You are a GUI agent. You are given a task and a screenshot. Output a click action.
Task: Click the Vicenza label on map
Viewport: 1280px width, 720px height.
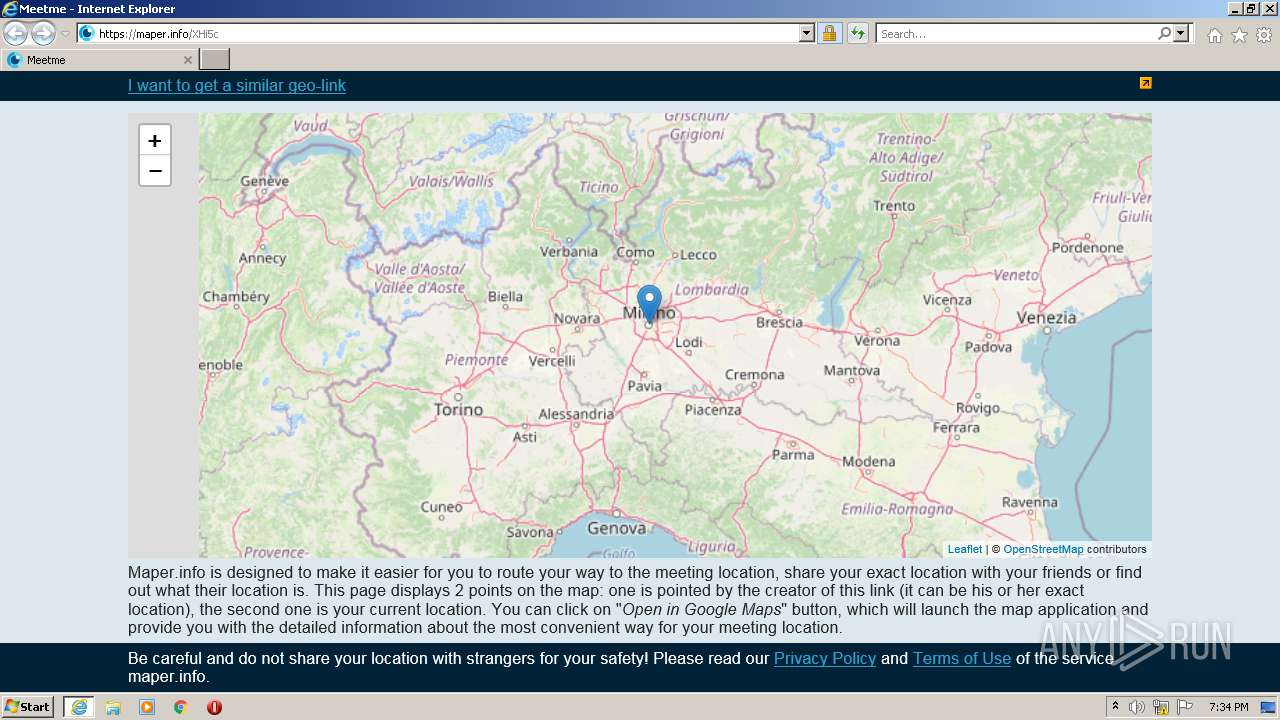tap(947, 299)
